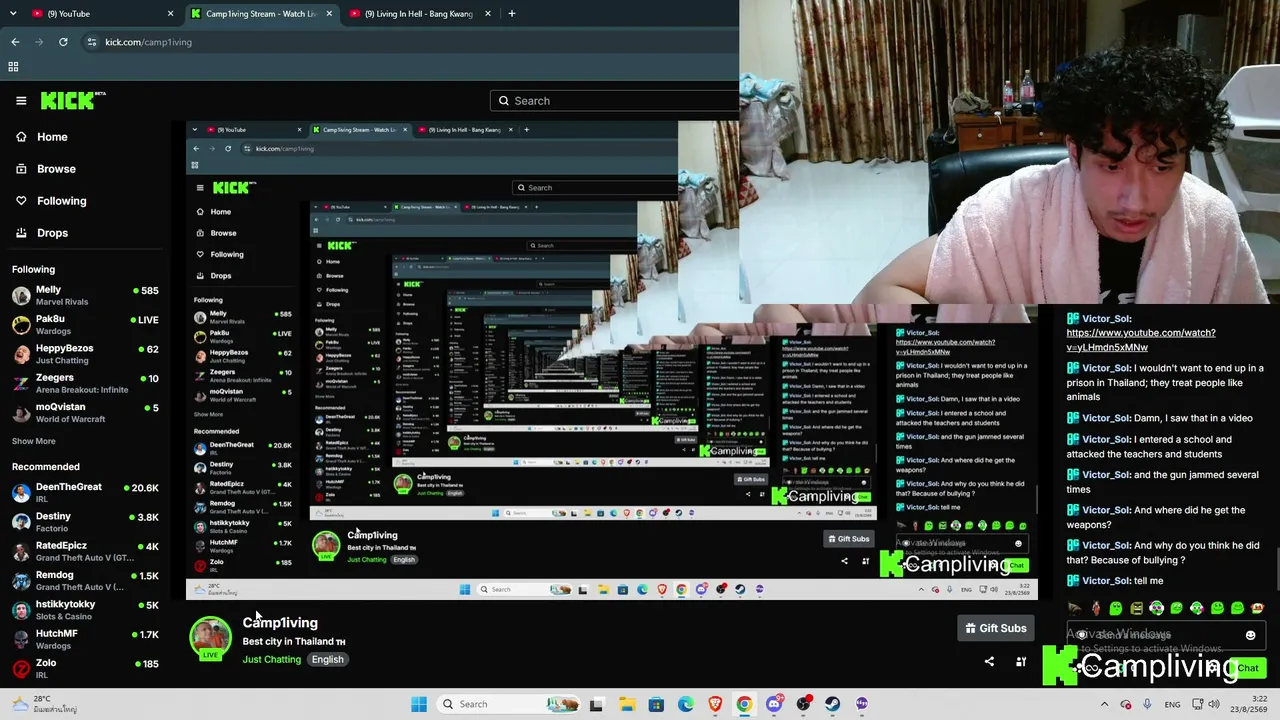Open PakBu's live channel
1280x720 pixels.
[x=85, y=325]
